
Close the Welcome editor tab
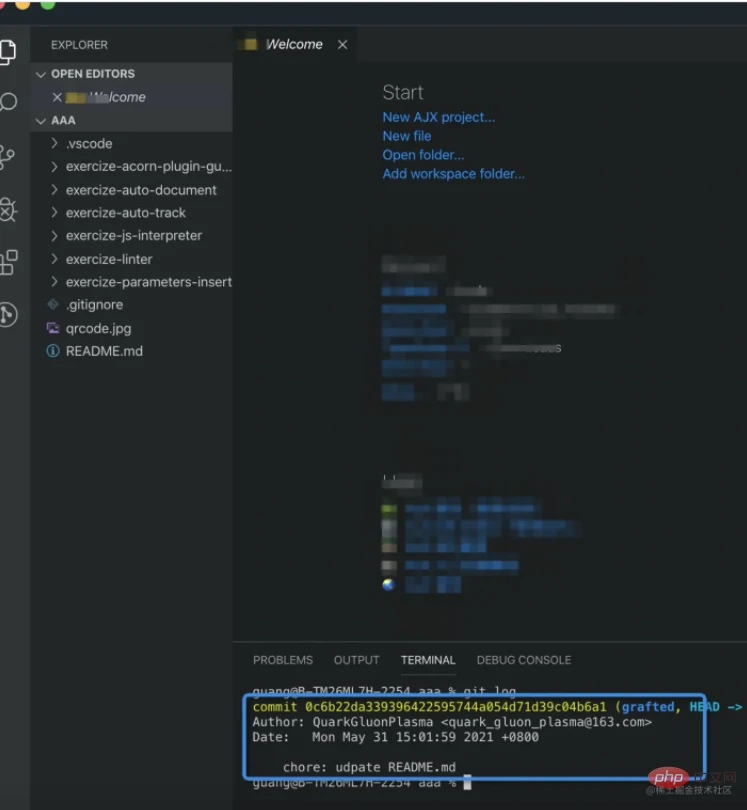[x=343, y=45]
